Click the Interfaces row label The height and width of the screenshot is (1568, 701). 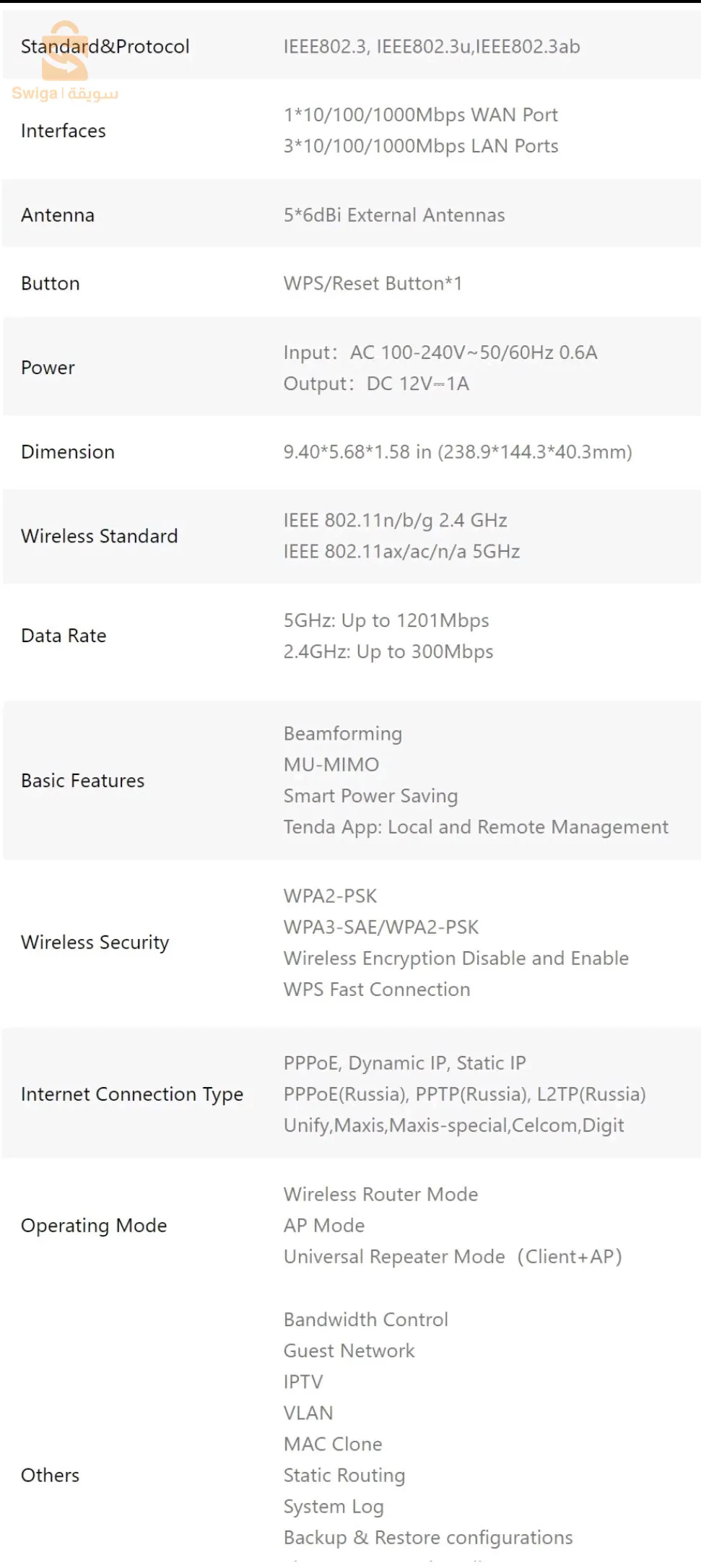pyautogui.click(x=64, y=131)
